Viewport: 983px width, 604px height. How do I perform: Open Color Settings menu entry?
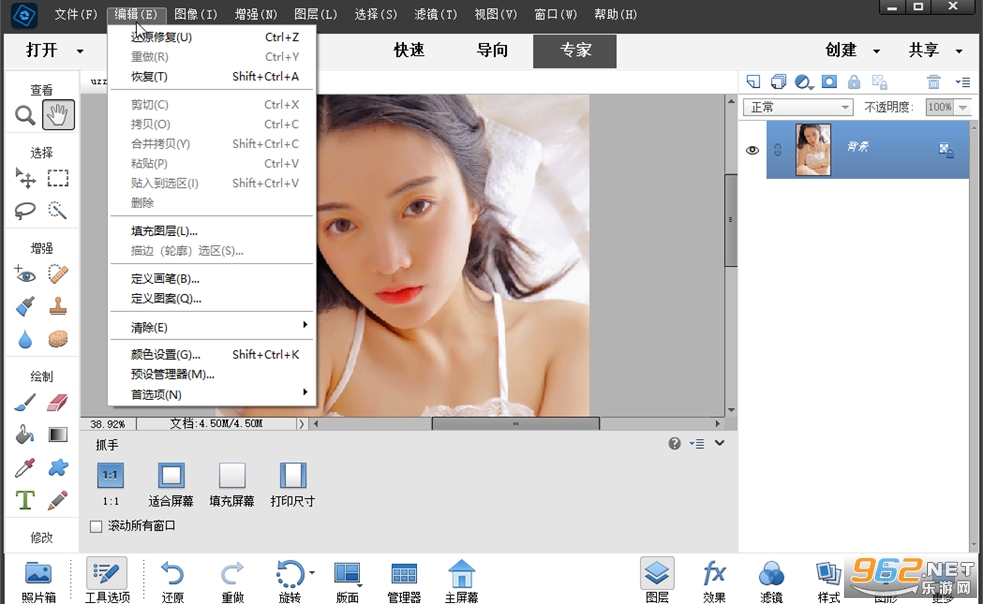point(212,355)
